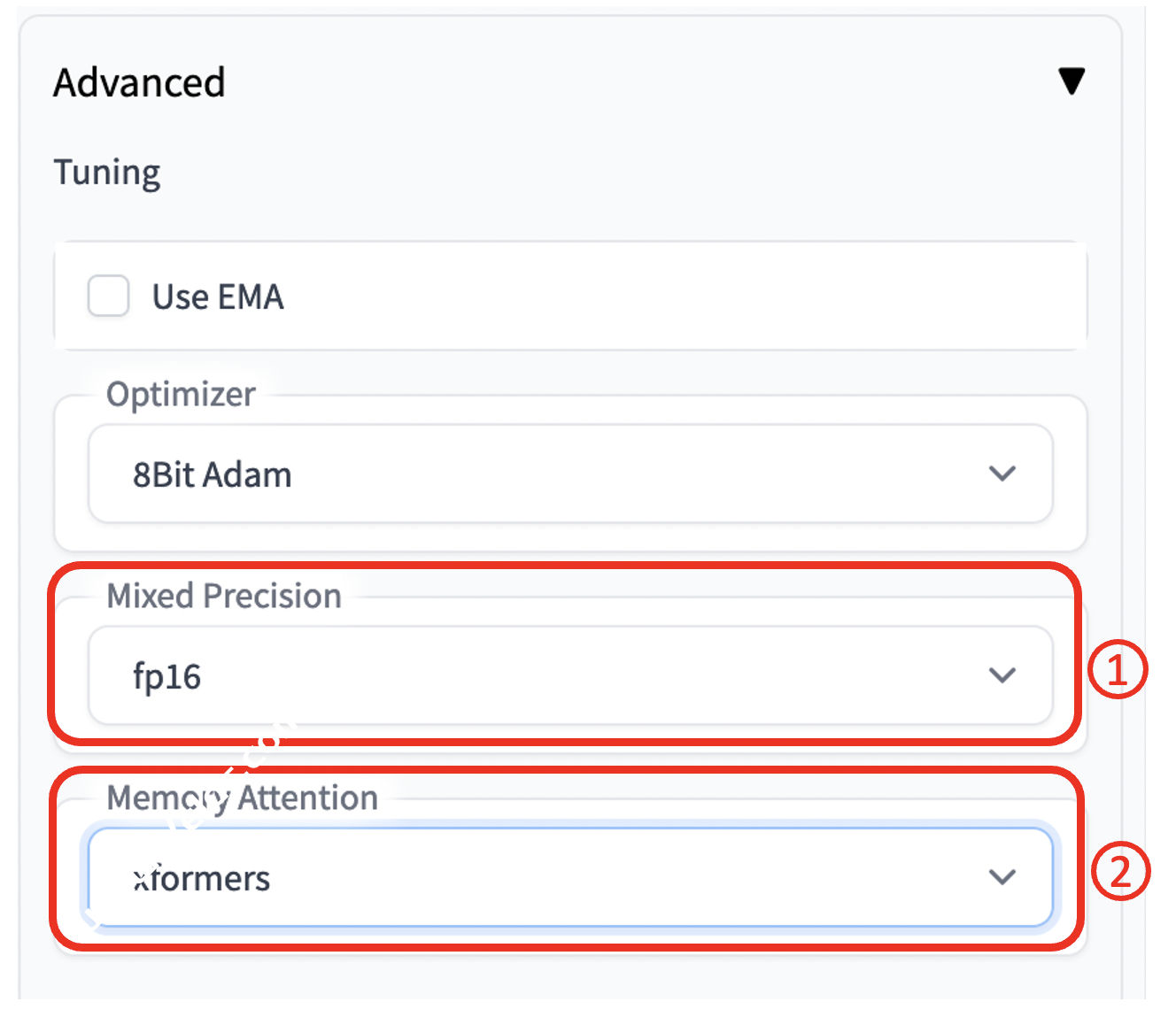Click the chevron arrow in Mixed Precision field
The image size is (1176, 1025).
coord(1002,675)
